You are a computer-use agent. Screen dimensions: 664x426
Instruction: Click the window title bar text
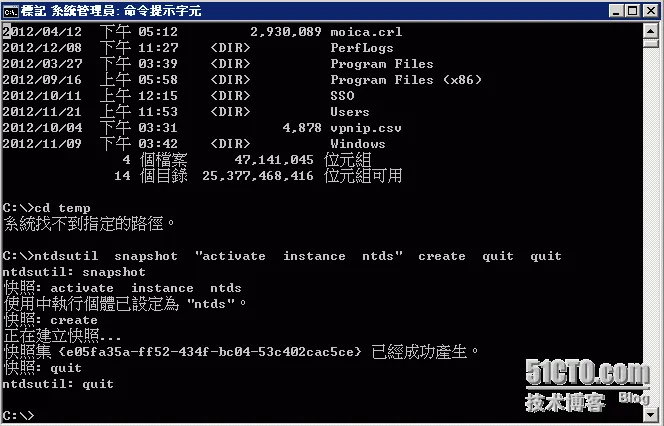coord(111,11)
